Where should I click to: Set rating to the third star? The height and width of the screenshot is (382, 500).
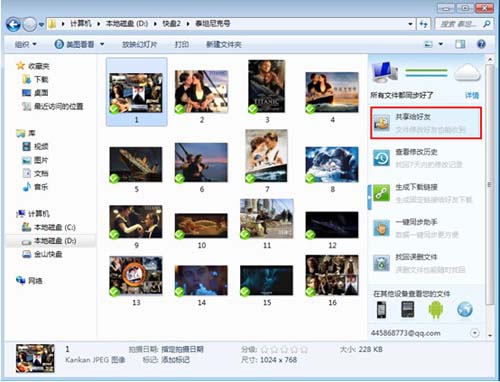click(x=284, y=350)
